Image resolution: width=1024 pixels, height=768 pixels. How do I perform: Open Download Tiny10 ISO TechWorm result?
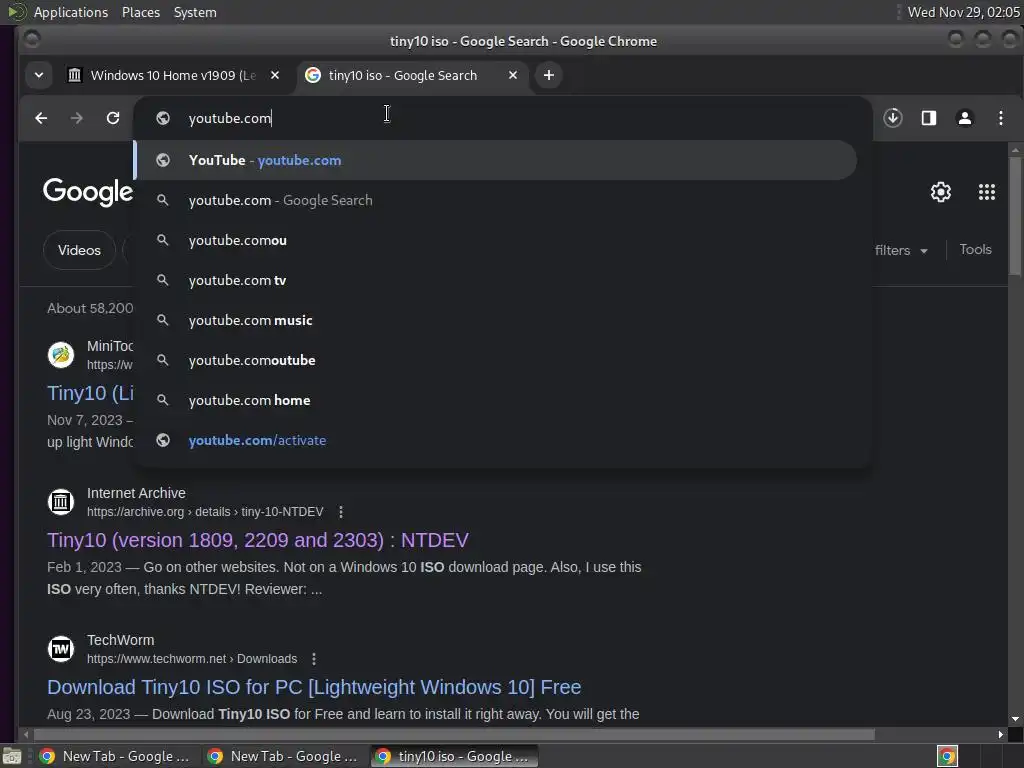pyautogui.click(x=314, y=687)
